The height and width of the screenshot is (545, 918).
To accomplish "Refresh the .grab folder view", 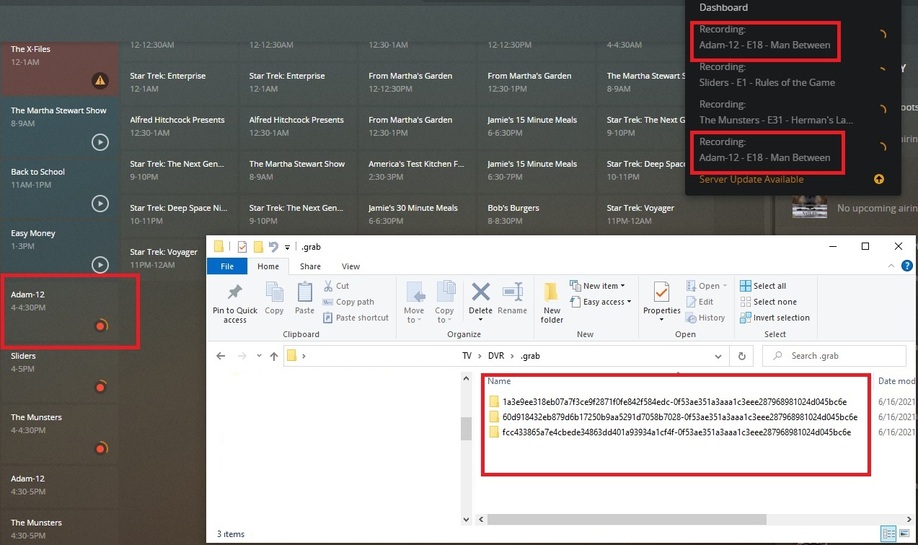I will [742, 356].
